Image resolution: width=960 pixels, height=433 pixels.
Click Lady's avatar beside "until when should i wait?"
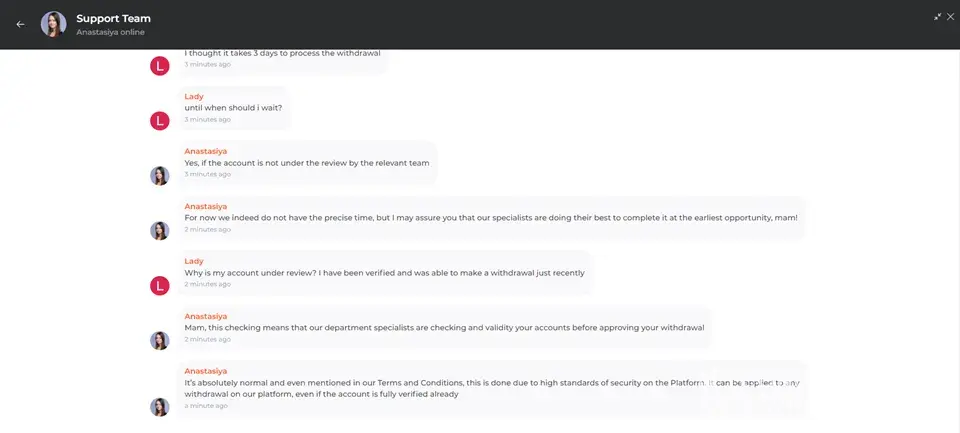160,121
